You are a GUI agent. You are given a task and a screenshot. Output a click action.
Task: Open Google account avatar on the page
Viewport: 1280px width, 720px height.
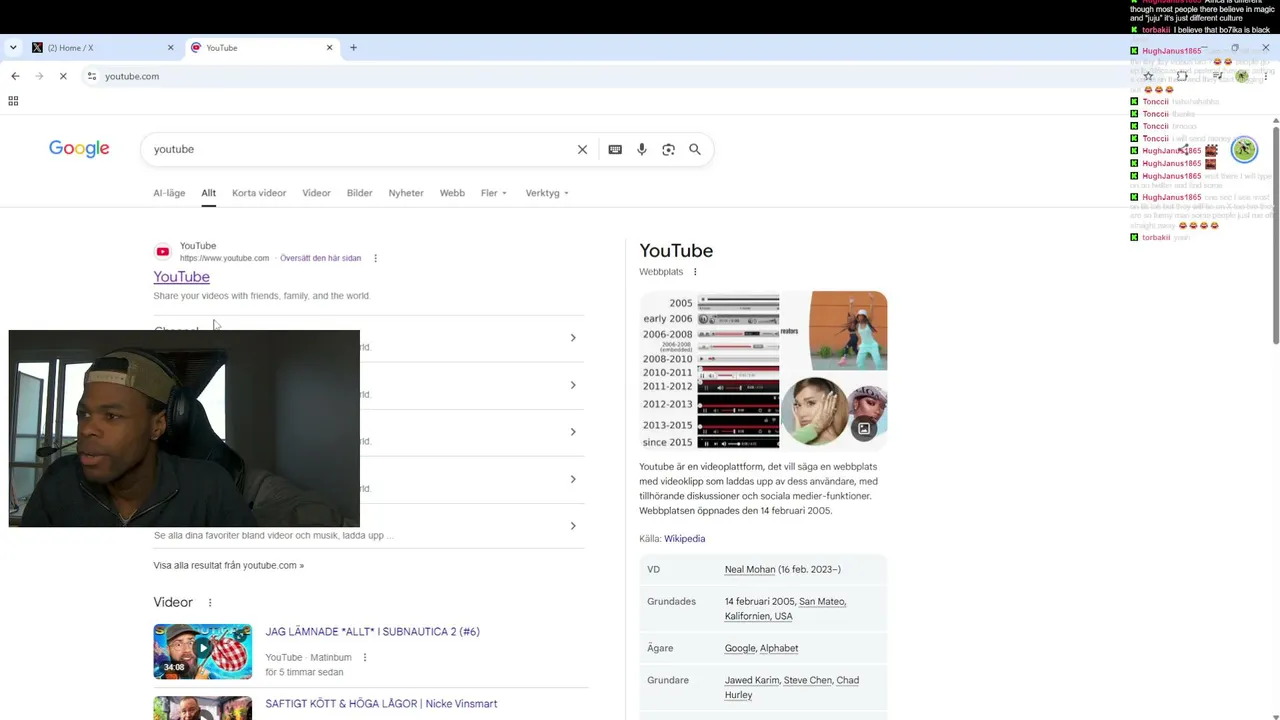tap(1244, 149)
